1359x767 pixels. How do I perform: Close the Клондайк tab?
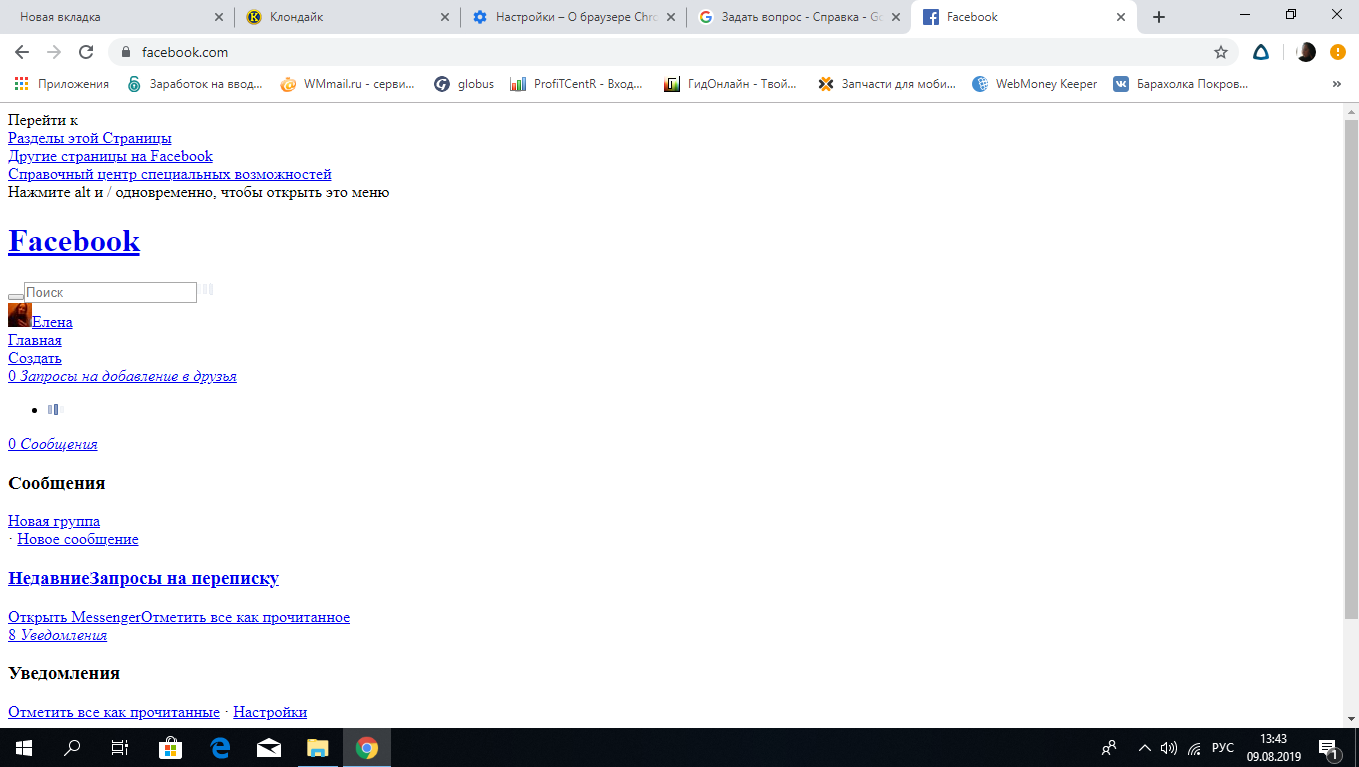pos(445,17)
